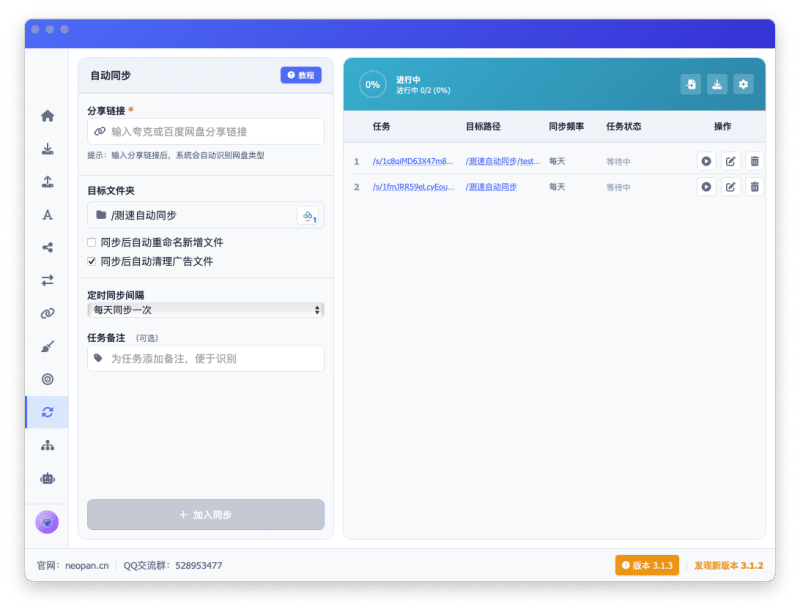Click the 0% progress circle indicator
Image resolution: width=800 pixels, height=612 pixels.
tap(372, 85)
